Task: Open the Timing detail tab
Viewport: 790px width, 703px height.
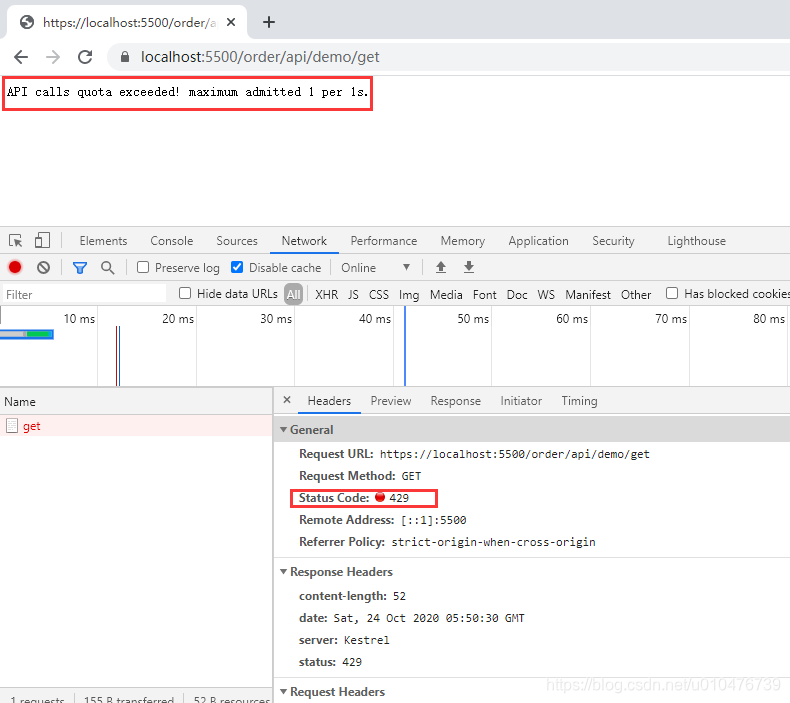Action: 579,401
